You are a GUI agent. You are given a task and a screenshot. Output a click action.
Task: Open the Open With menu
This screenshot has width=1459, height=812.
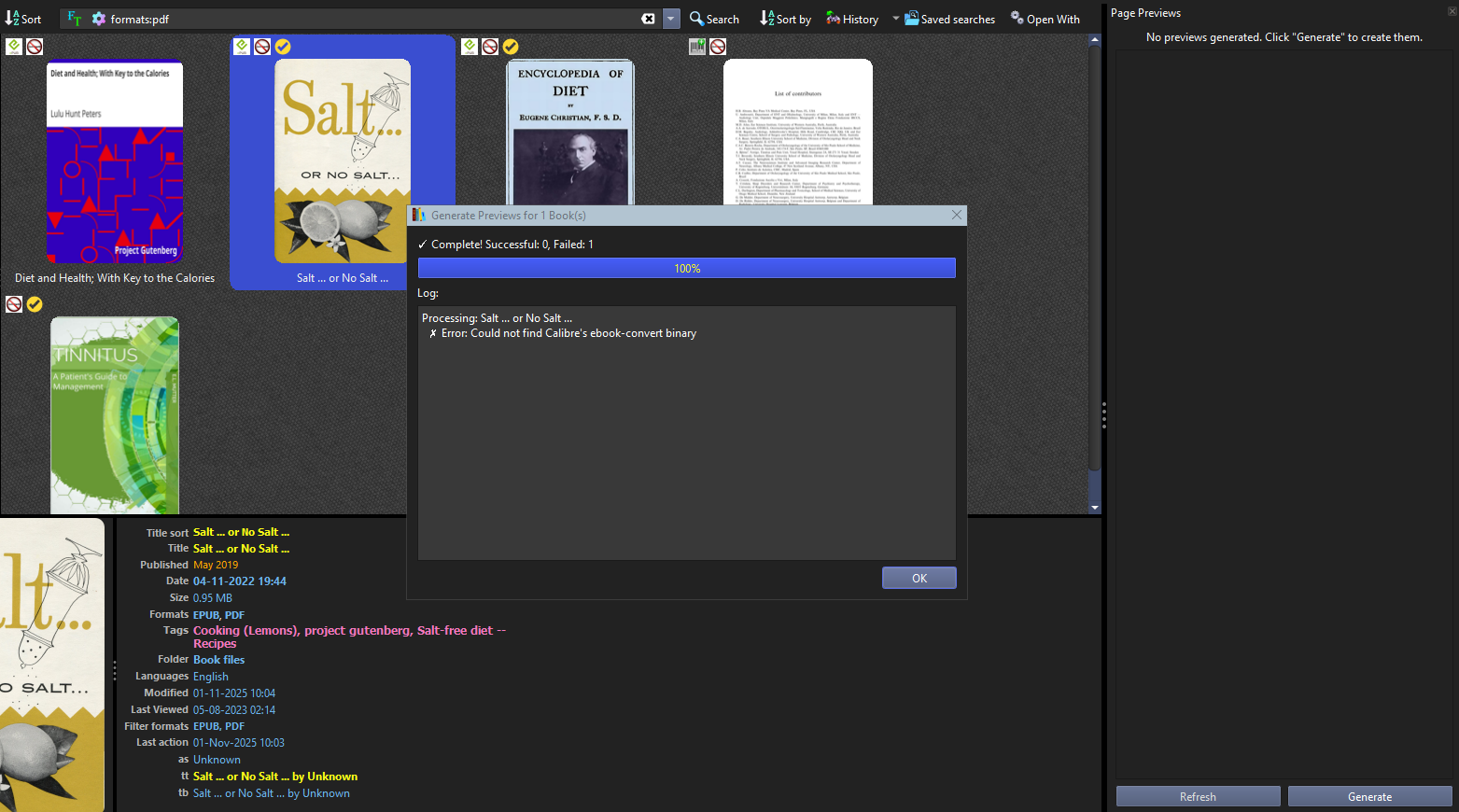[x=1045, y=19]
